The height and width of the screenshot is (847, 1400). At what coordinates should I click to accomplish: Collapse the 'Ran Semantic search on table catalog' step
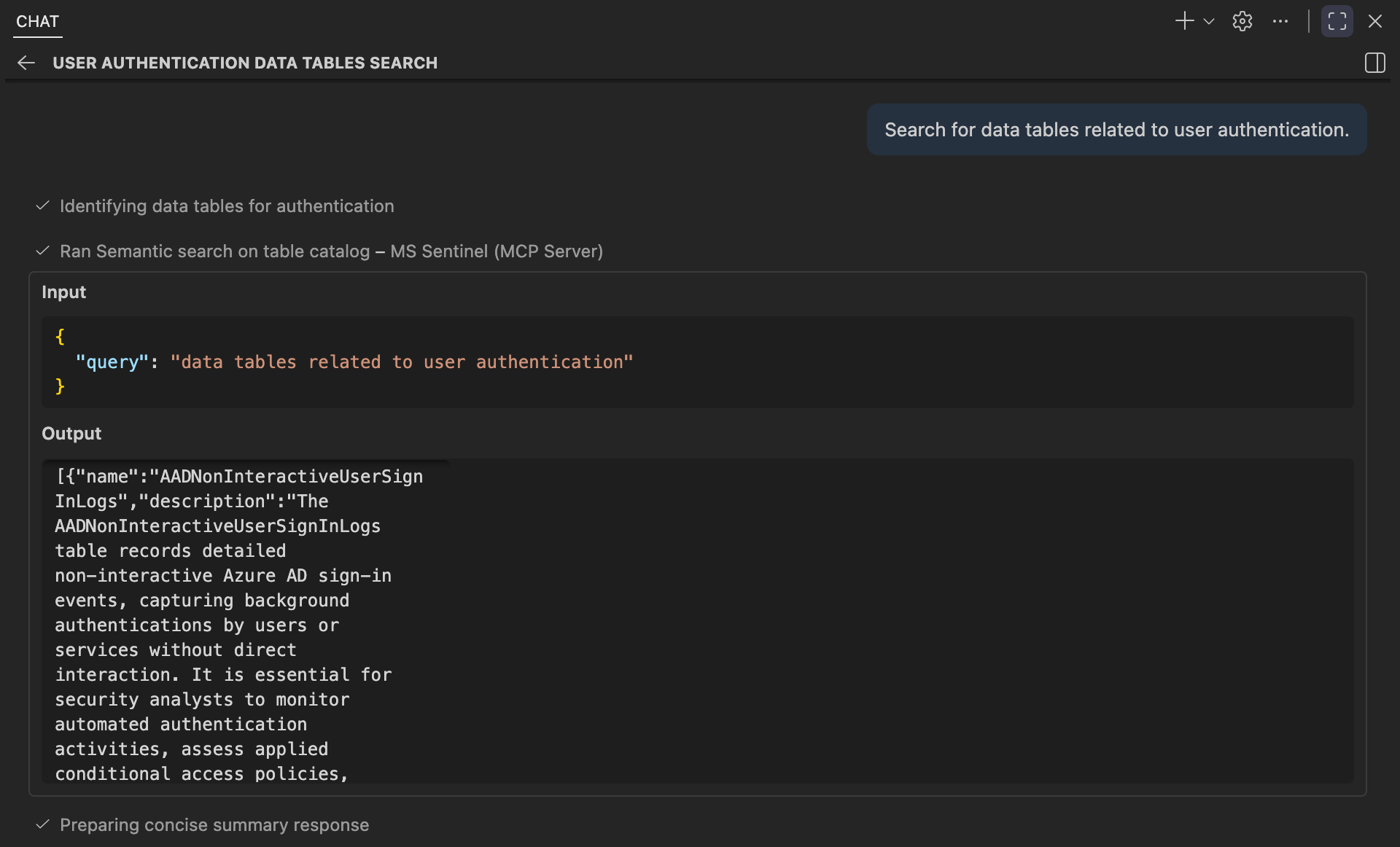214,251
